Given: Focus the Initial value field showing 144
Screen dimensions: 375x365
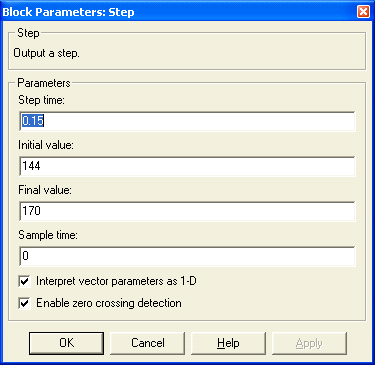Looking at the screenshot, I should (187, 166).
